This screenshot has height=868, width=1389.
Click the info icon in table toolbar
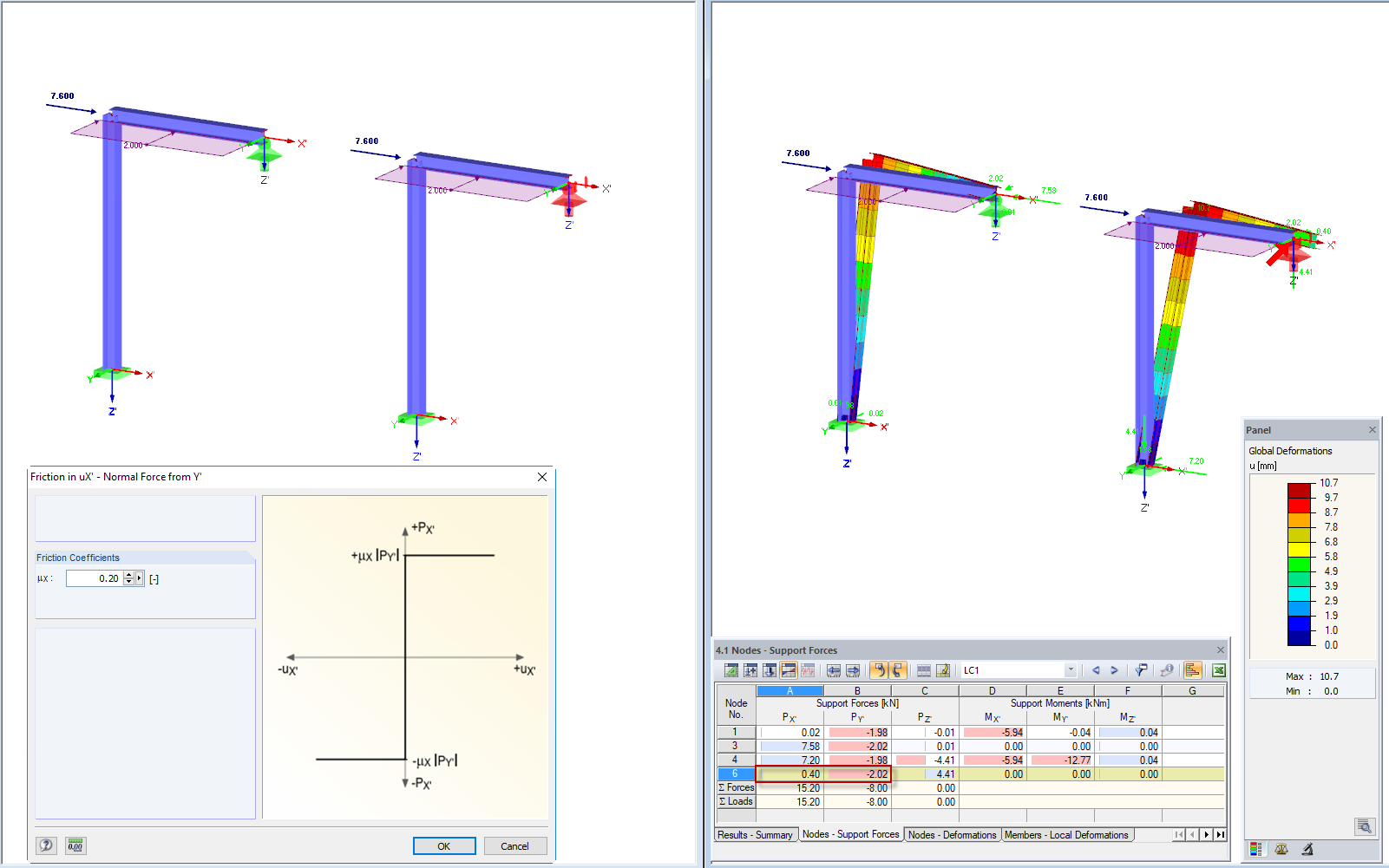coord(1167,670)
